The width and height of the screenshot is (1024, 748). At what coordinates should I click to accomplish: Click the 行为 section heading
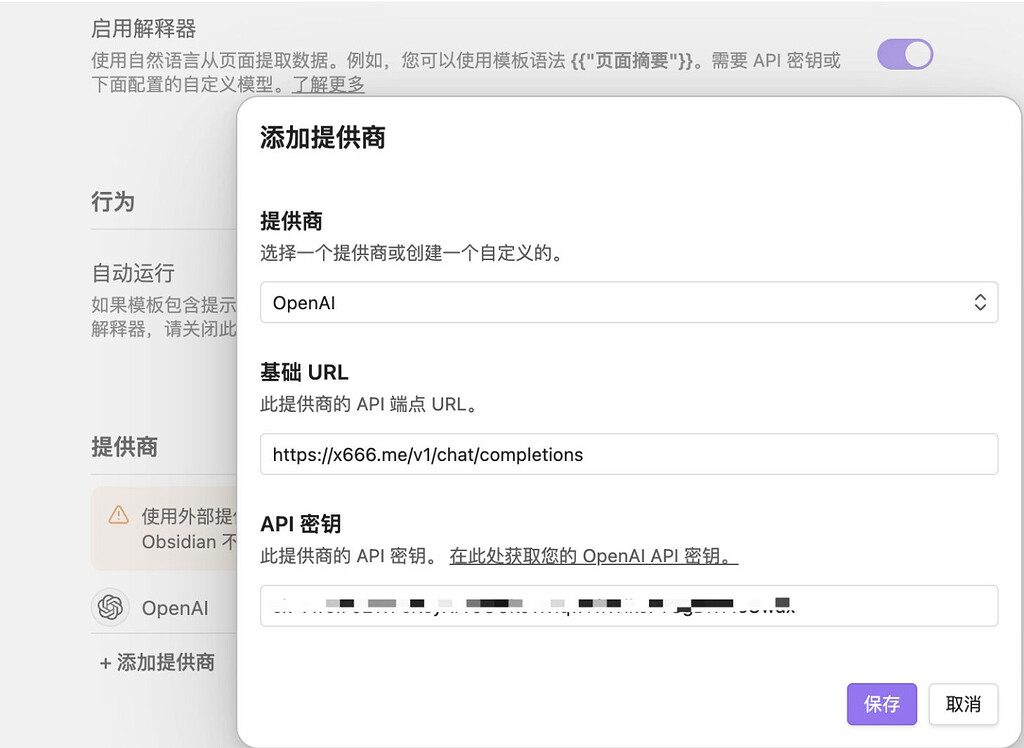click(x=113, y=201)
